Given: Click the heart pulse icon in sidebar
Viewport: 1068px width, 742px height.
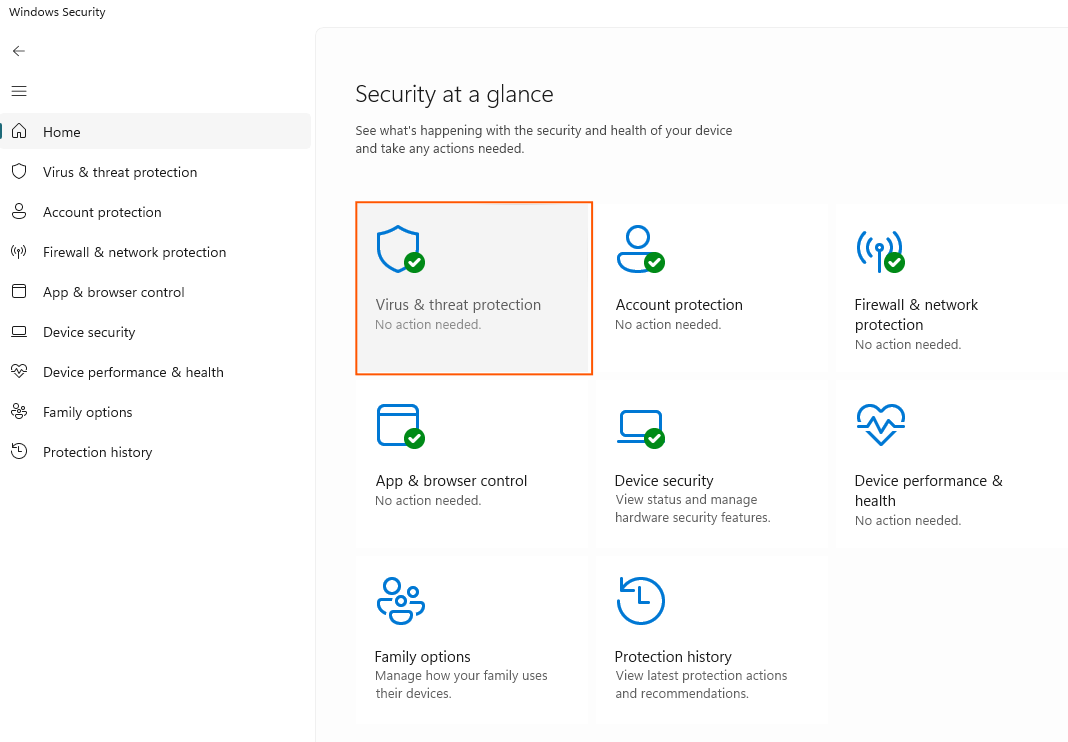Looking at the screenshot, I should [x=19, y=371].
